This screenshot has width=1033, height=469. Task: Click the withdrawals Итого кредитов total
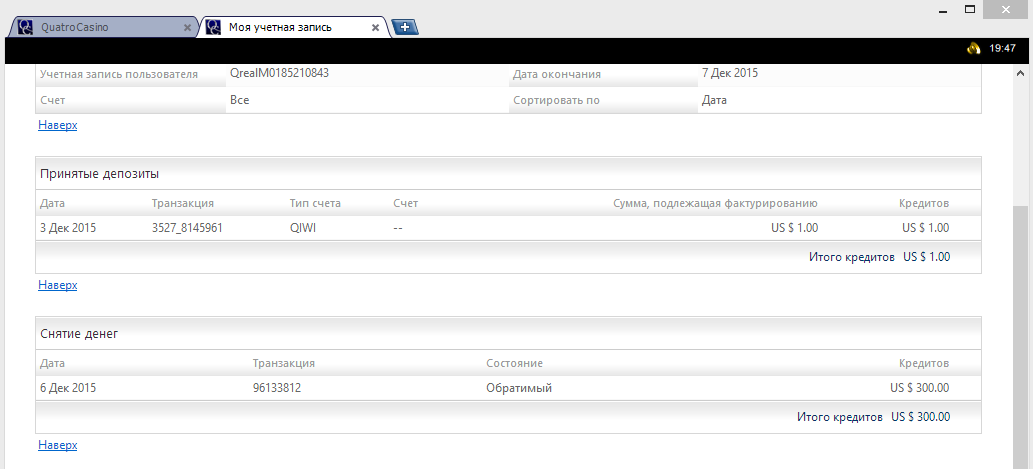tap(874, 417)
